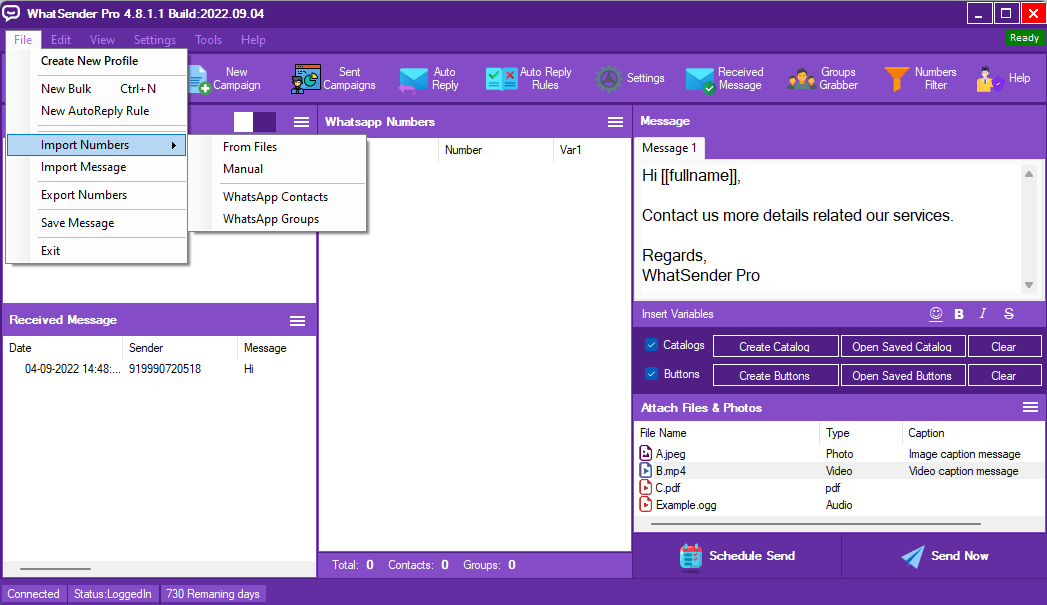Click the A.jpeg photo file icon
The height and width of the screenshot is (605, 1047).
coord(646,453)
